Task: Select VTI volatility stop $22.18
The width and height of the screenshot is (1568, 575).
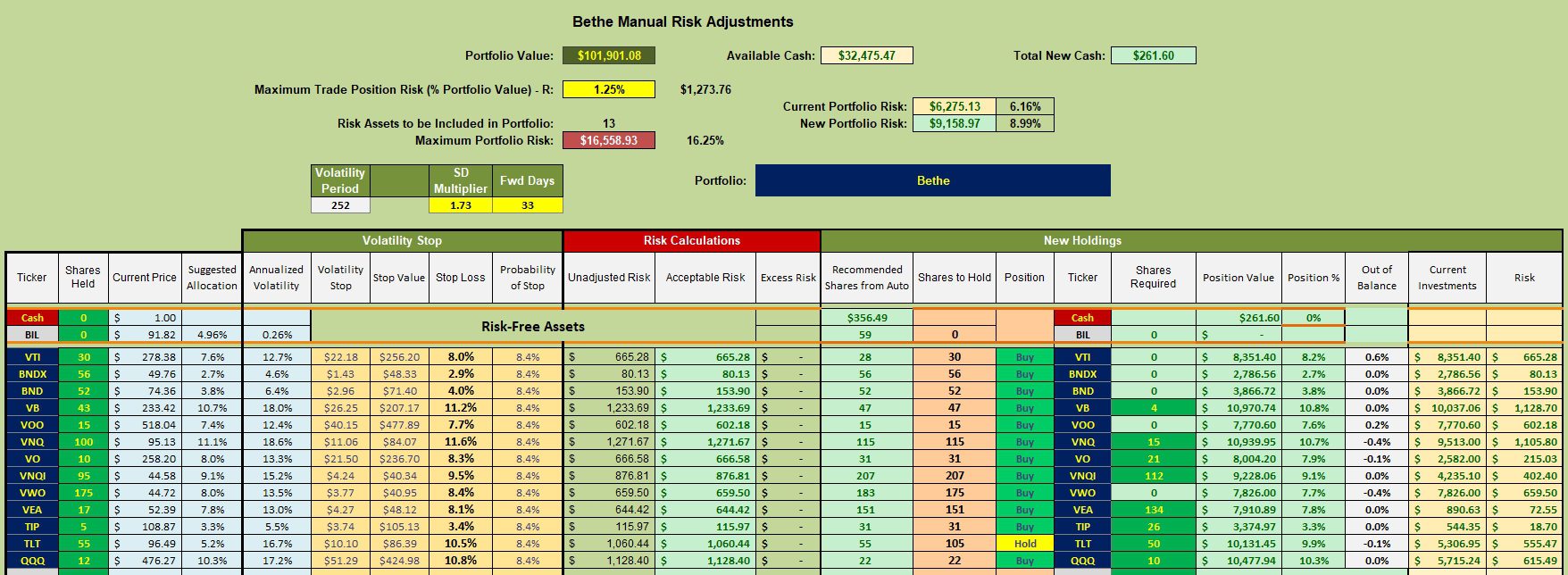Action: click(x=340, y=357)
